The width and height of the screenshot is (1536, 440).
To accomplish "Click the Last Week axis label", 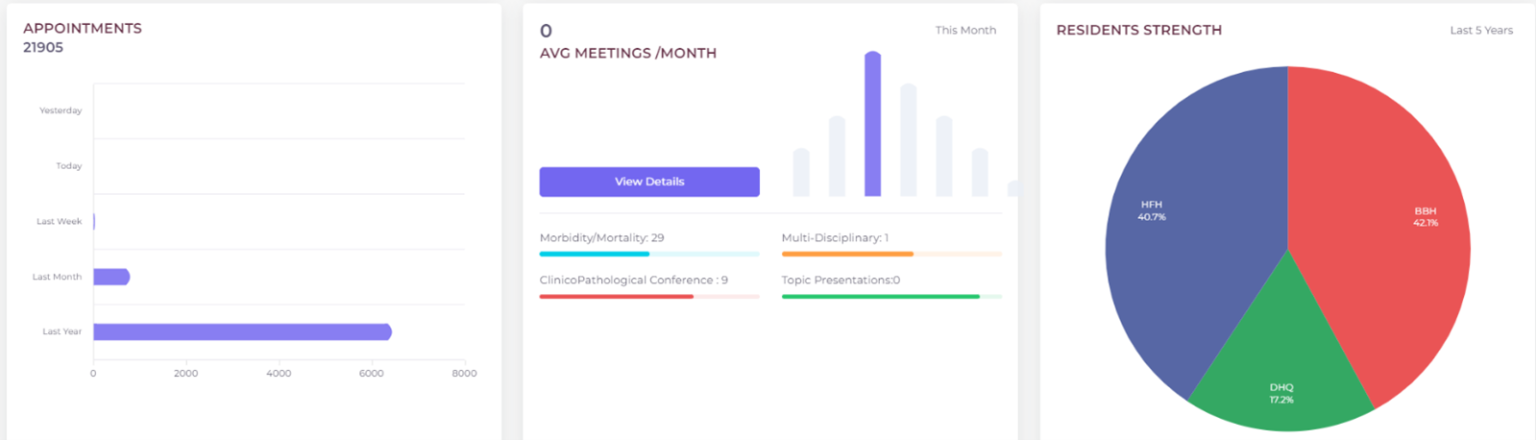I will click(59, 221).
